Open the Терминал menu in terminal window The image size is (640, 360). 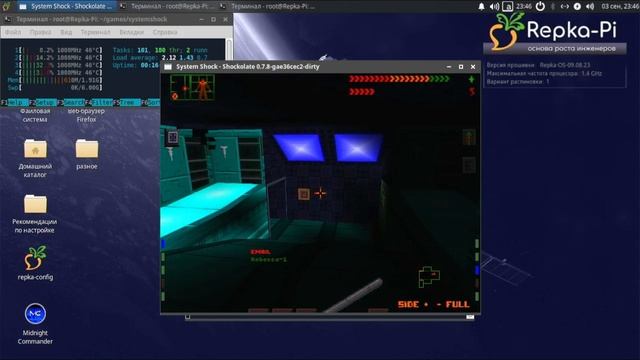(95, 32)
